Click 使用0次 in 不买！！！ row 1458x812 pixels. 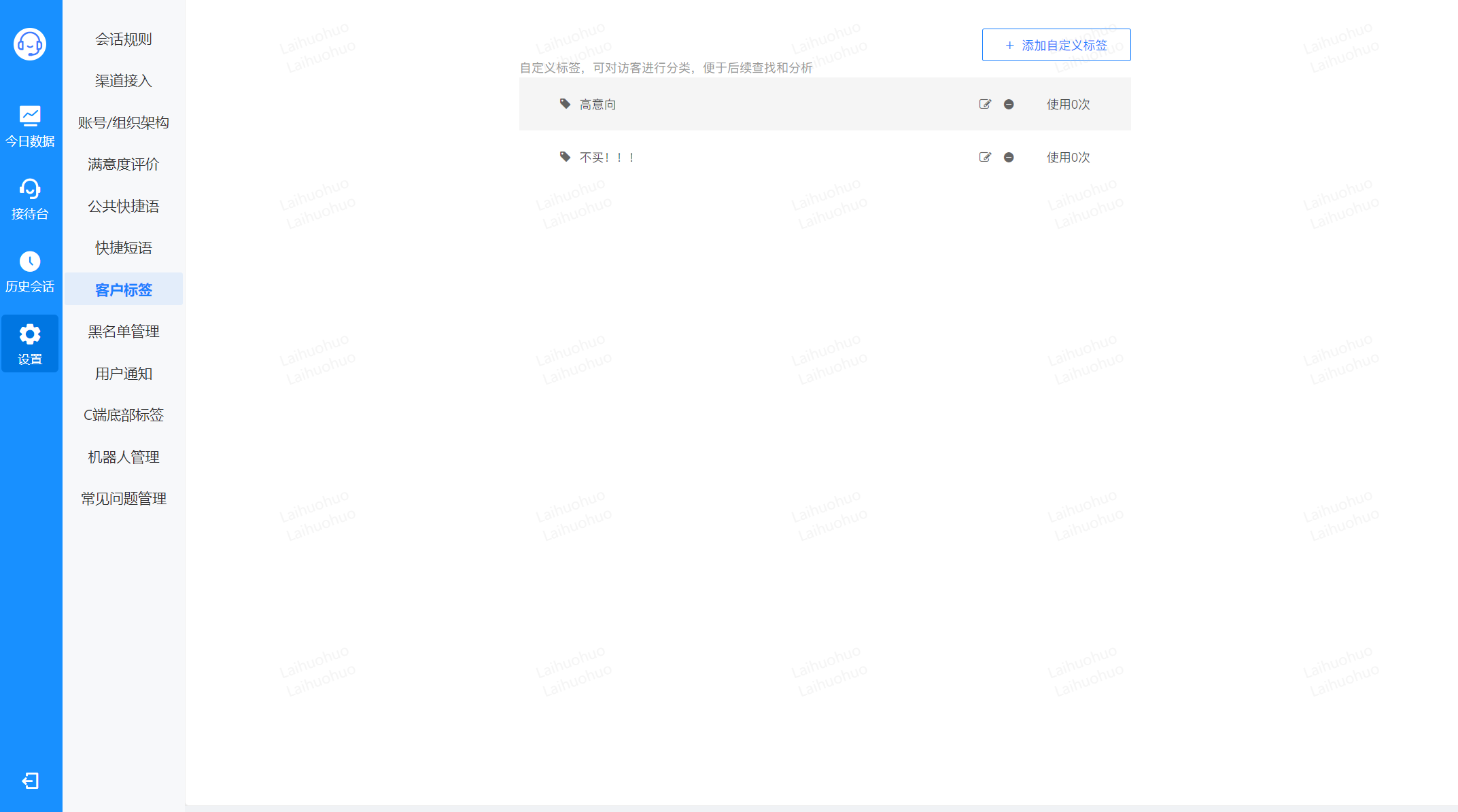pyautogui.click(x=1068, y=158)
